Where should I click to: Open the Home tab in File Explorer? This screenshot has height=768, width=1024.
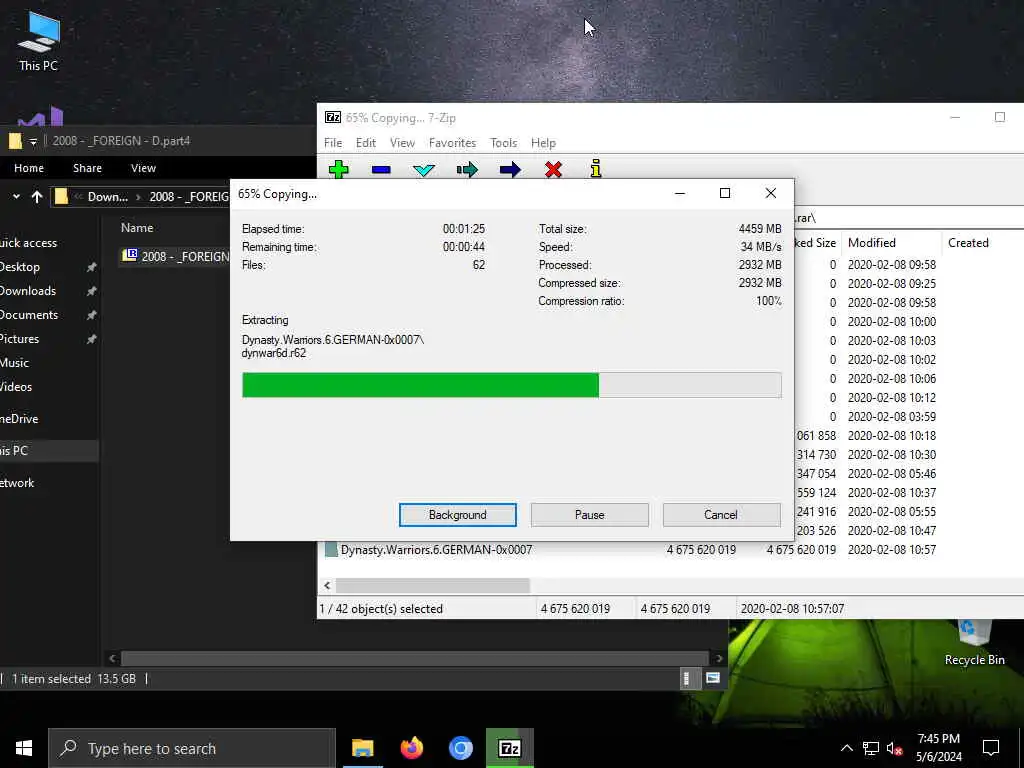pos(29,168)
